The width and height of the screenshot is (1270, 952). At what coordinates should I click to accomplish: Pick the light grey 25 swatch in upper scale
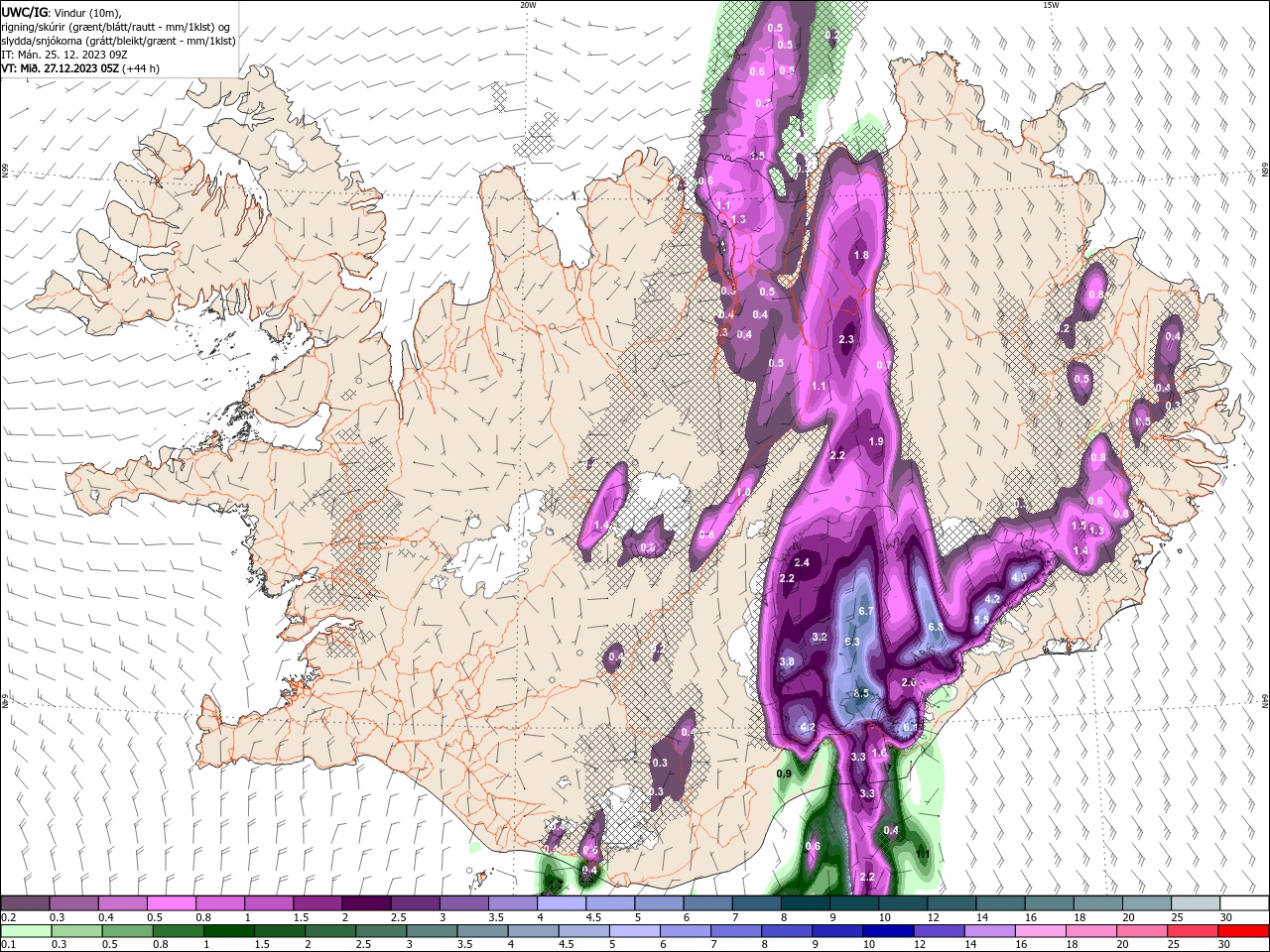1196,903
